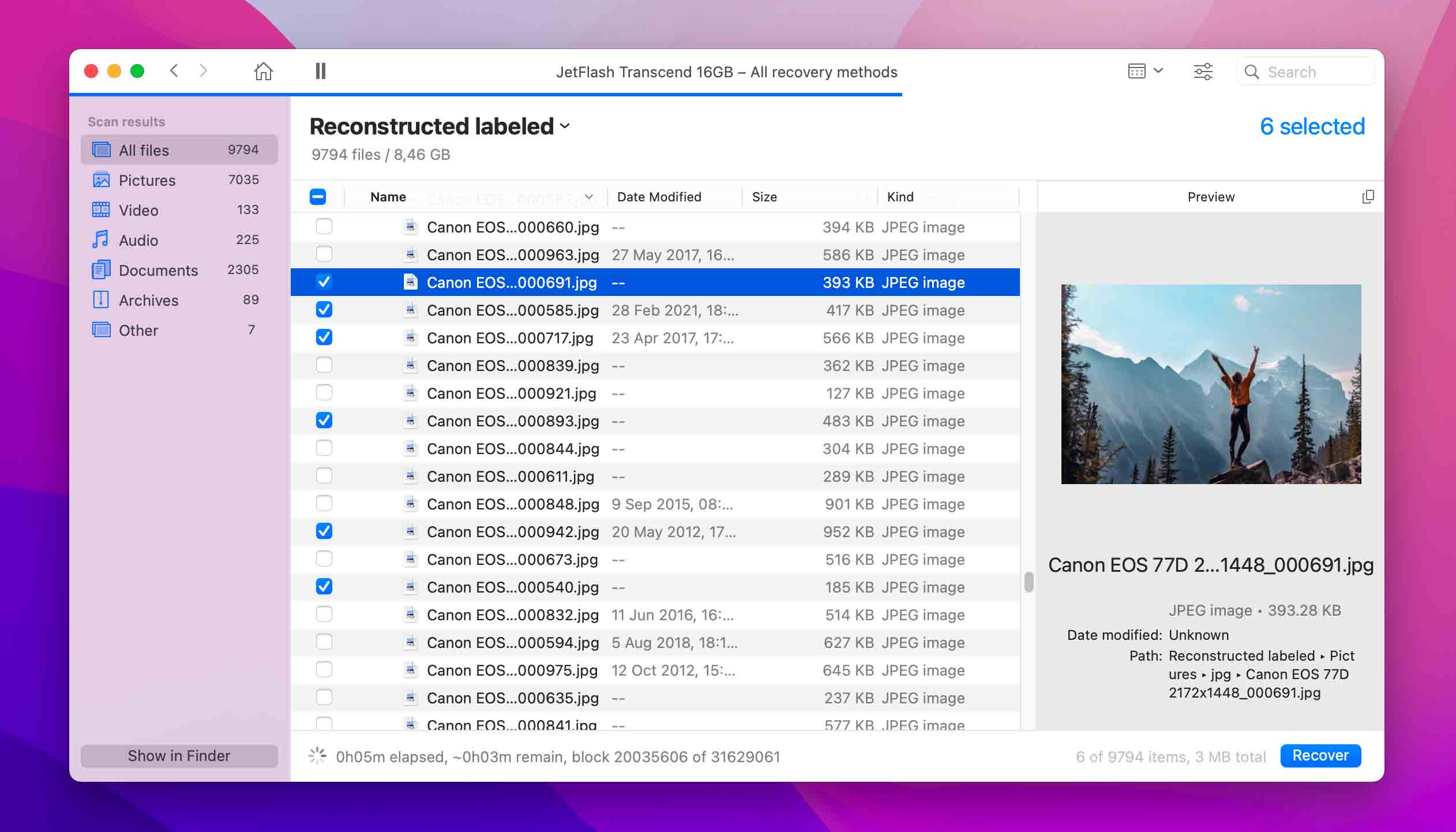
Task: Click the file icon of 000717.jpg
Action: 410,338
